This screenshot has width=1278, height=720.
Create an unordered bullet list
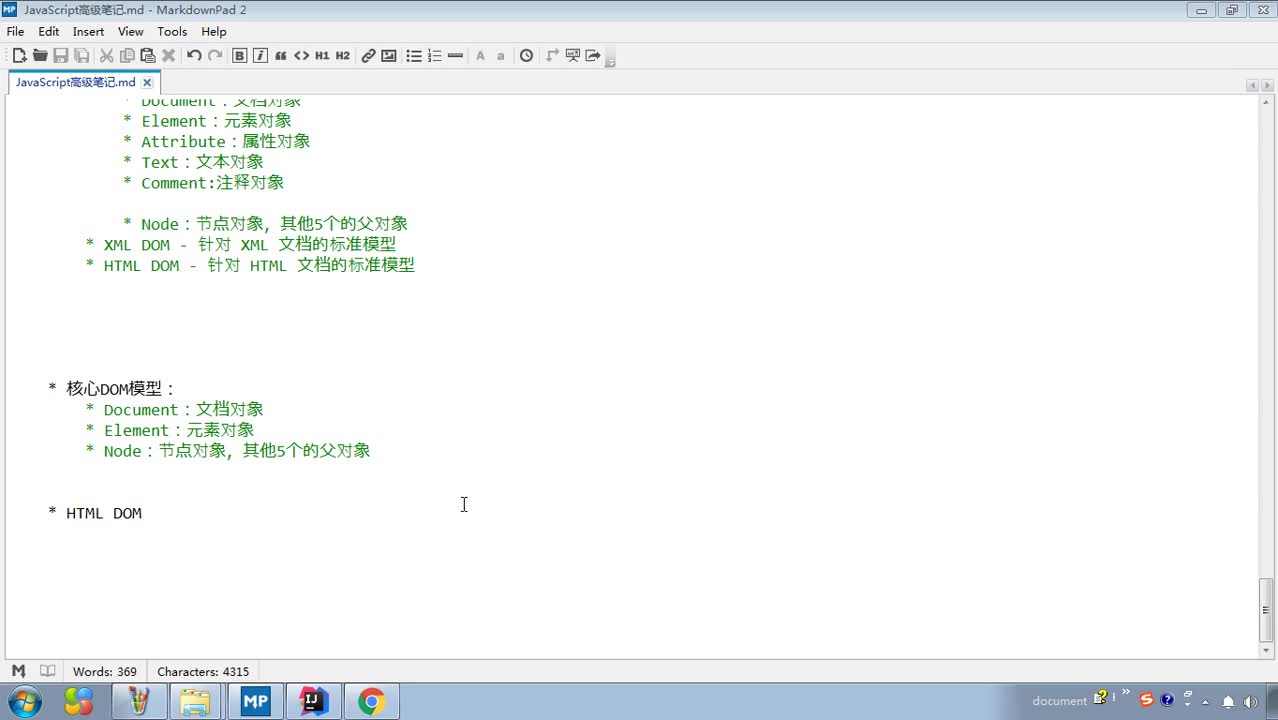(x=414, y=56)
